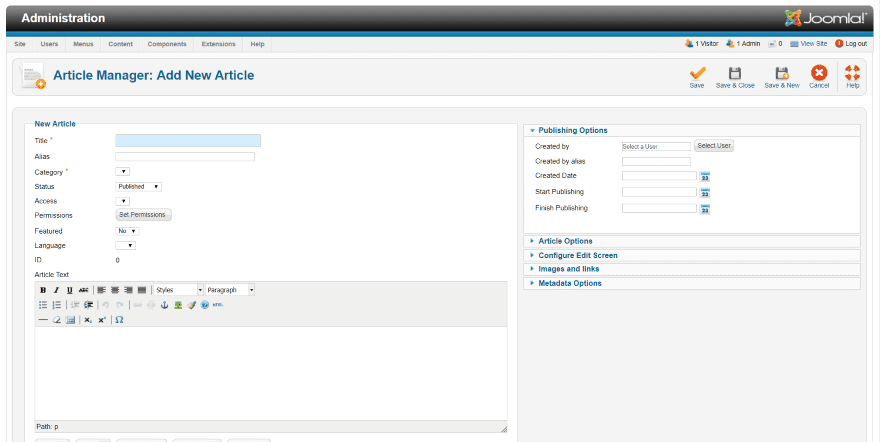
Task: Click the red Cancel icon
Action: coord(819,73)
